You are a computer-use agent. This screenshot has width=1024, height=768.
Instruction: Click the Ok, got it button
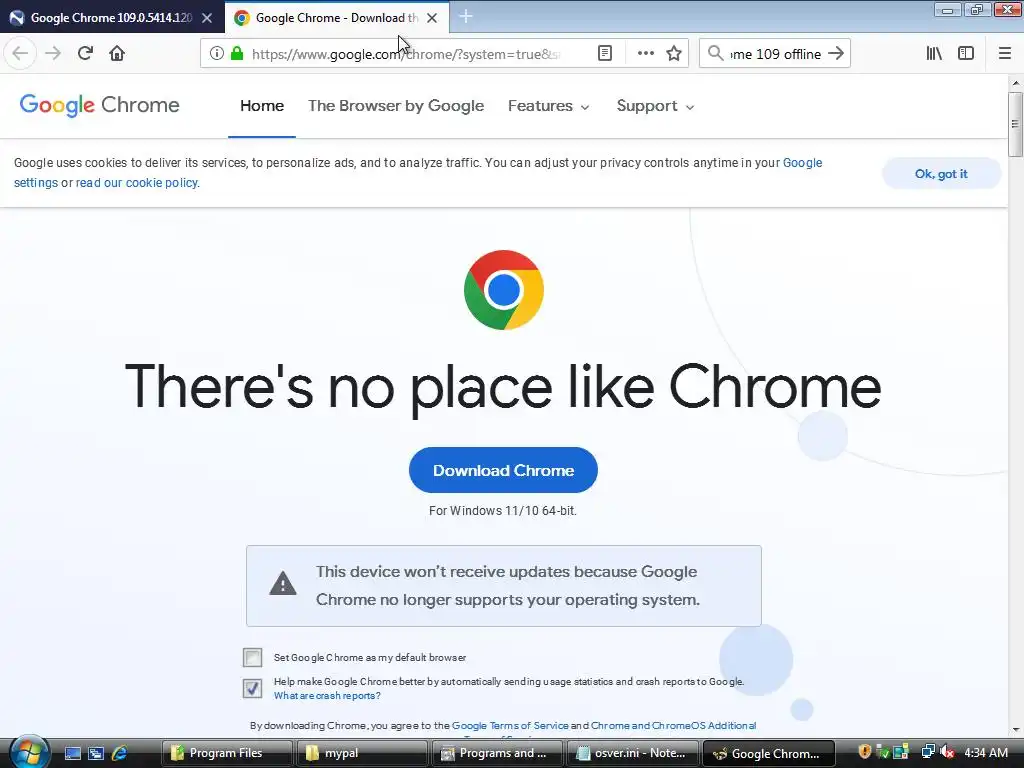coord(941,174)
